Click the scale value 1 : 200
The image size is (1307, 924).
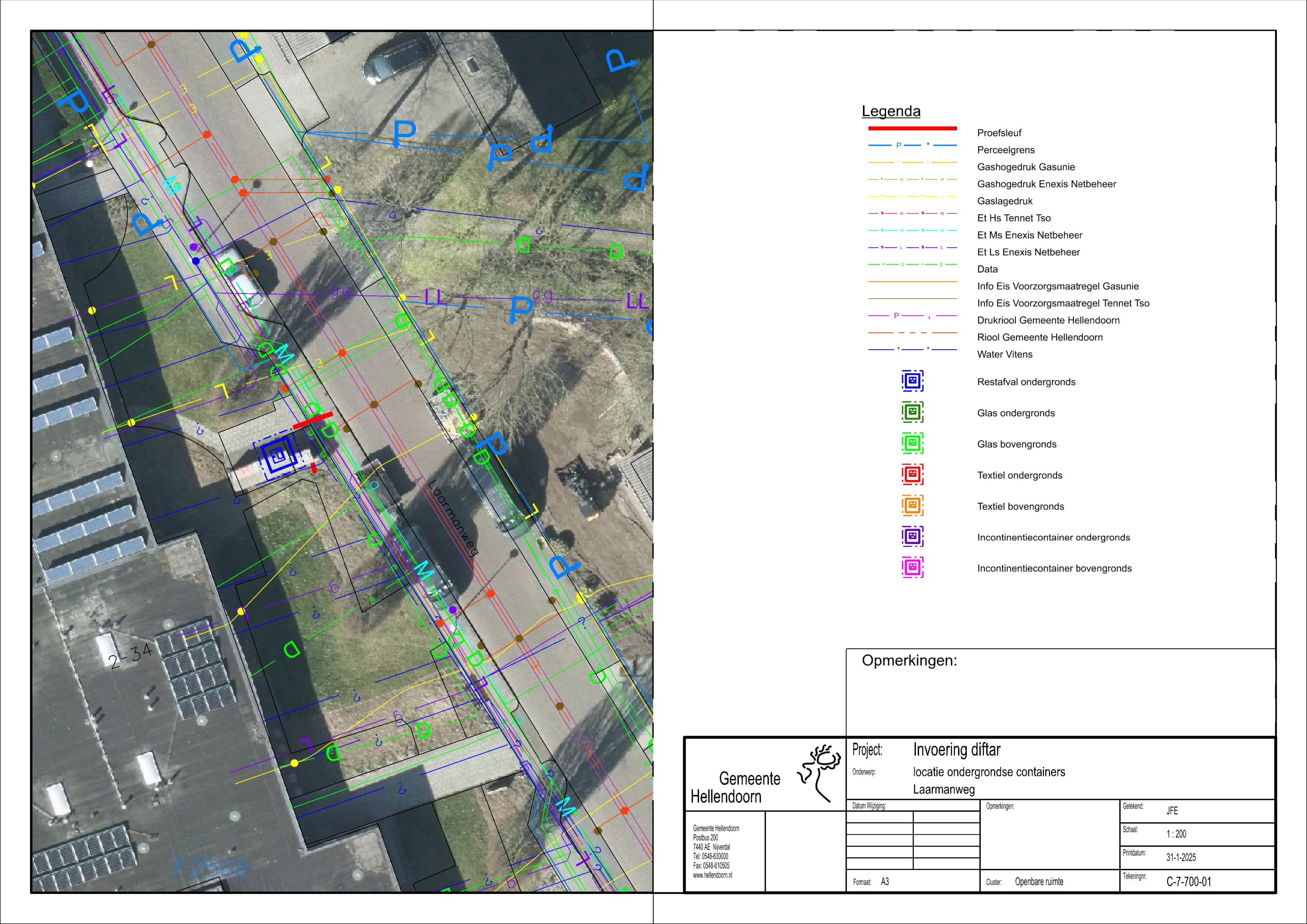[x=1176, y=834]
